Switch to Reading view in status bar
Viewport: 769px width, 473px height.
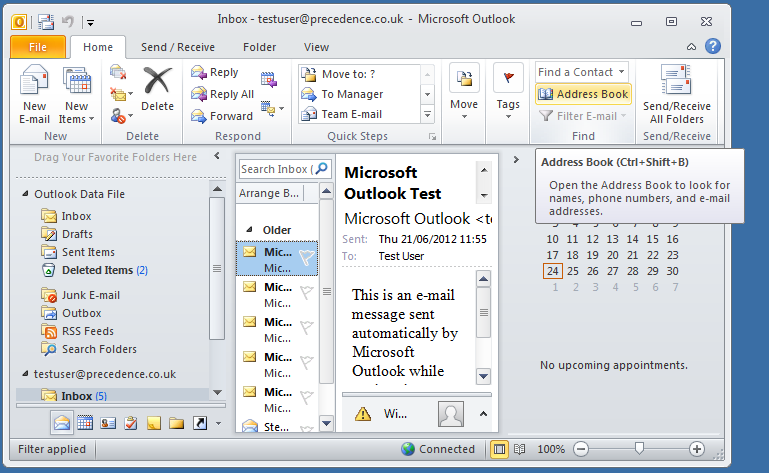(x=519, y=449)
